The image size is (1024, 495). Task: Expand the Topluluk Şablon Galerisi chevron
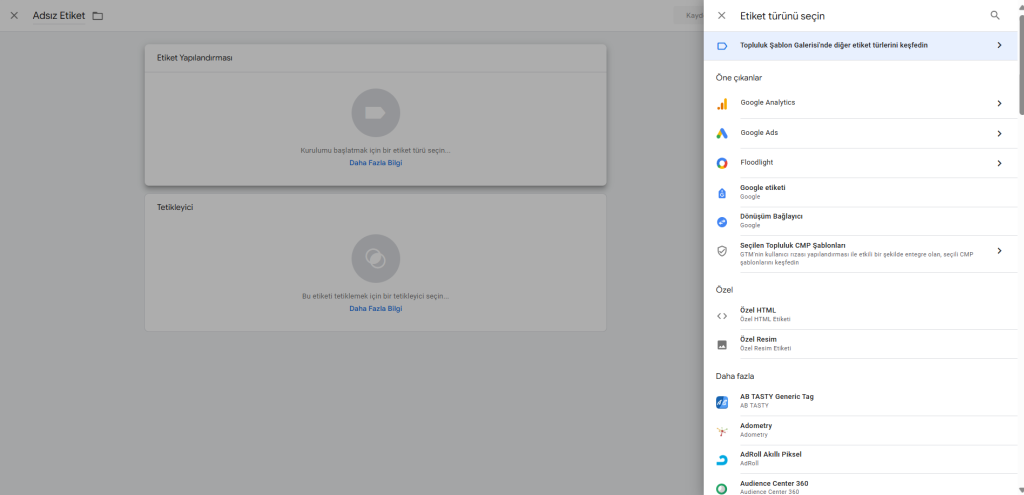pos(999,46)
